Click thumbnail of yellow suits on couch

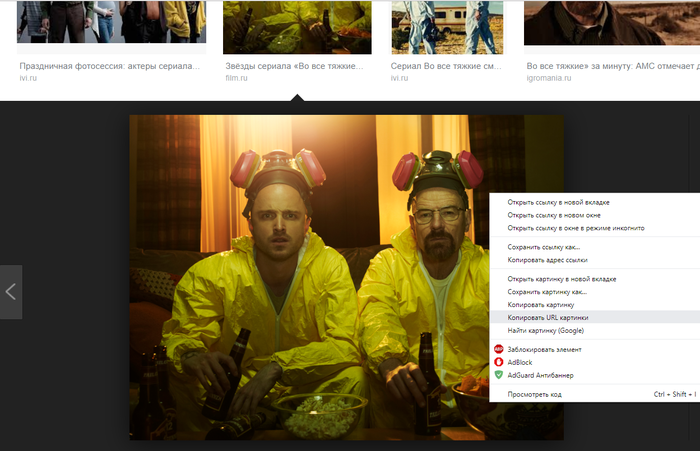[297, 27]
